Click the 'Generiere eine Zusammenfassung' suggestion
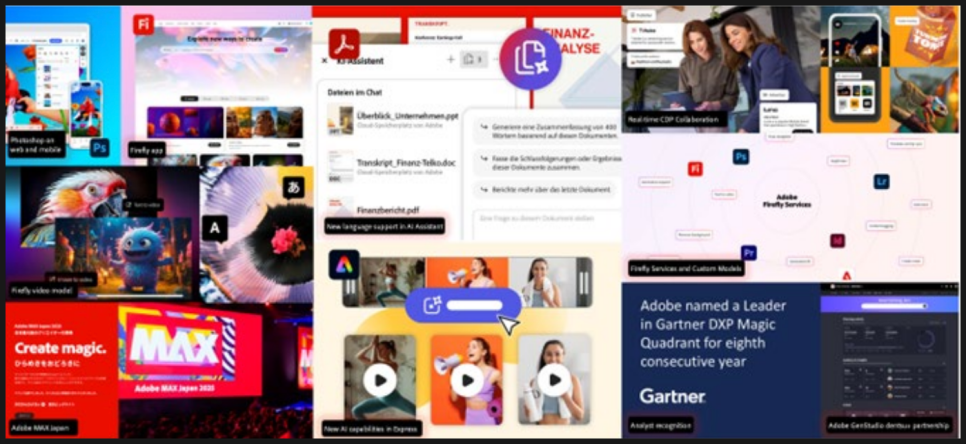The width and height of the screenshot is (966, 444). pos(547,131)
